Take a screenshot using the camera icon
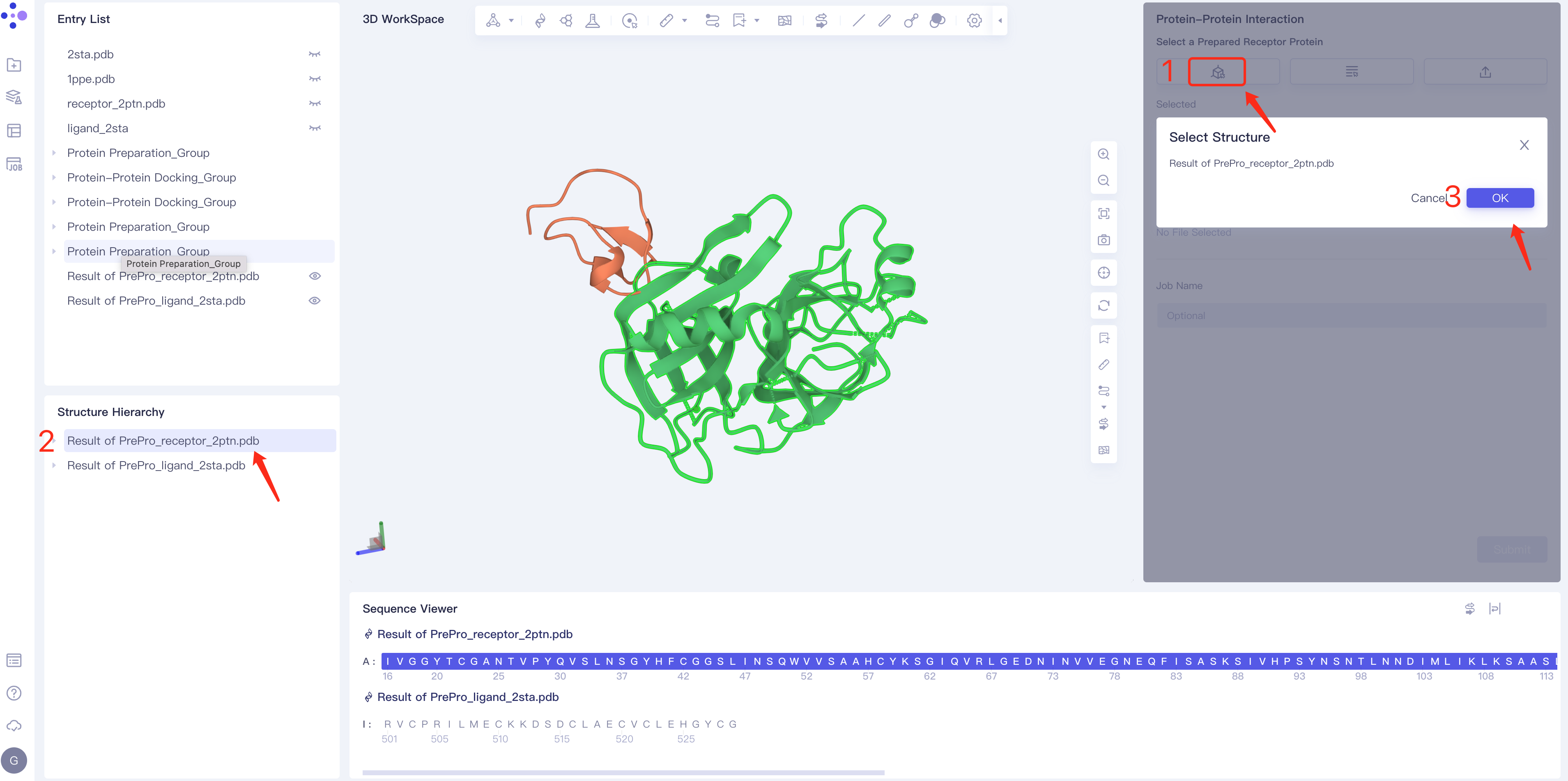 point(1104,240)
